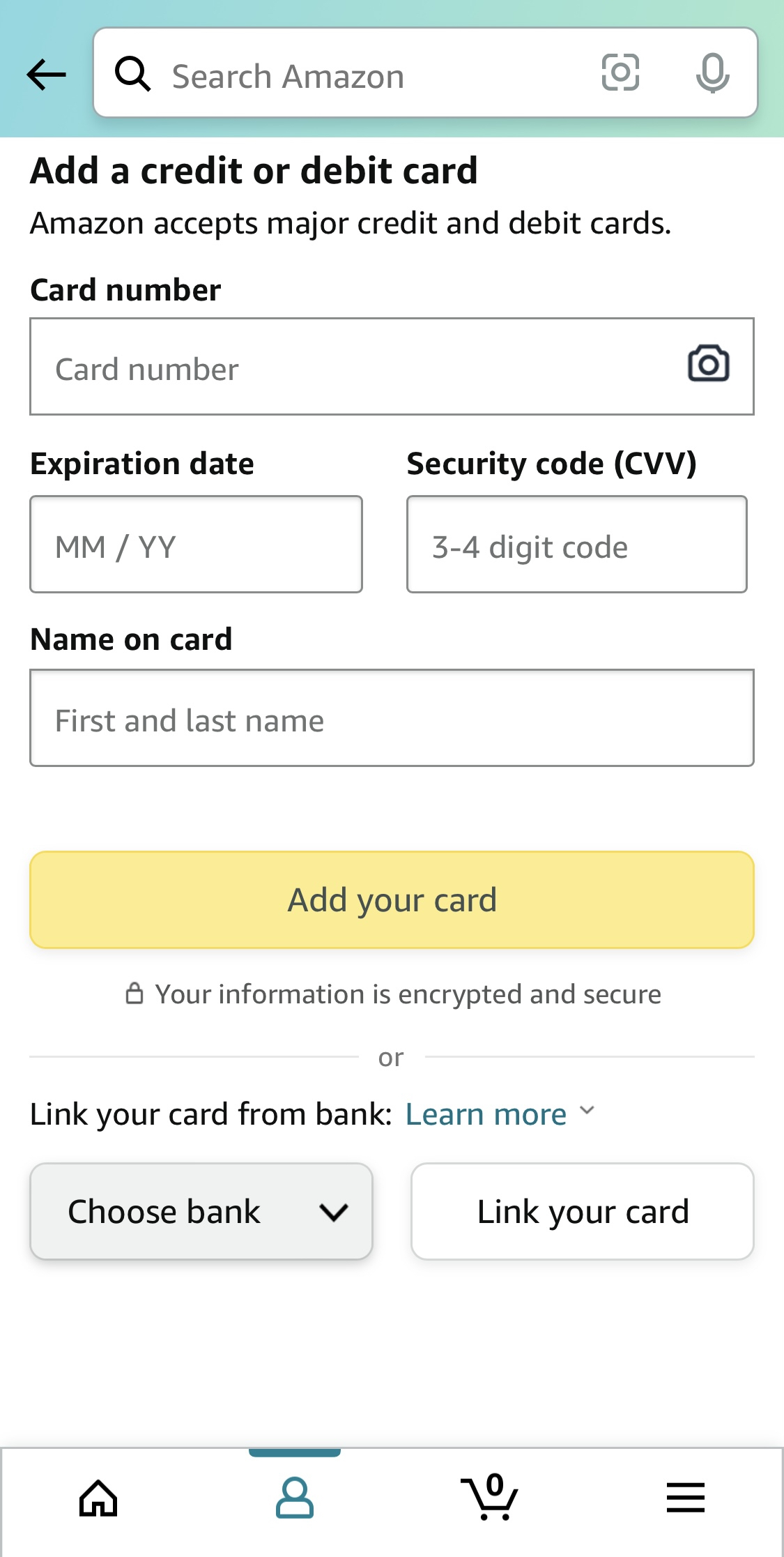Open the Choose bank dropdown
Viewport: 784px width, 1557px height.
201,1211
